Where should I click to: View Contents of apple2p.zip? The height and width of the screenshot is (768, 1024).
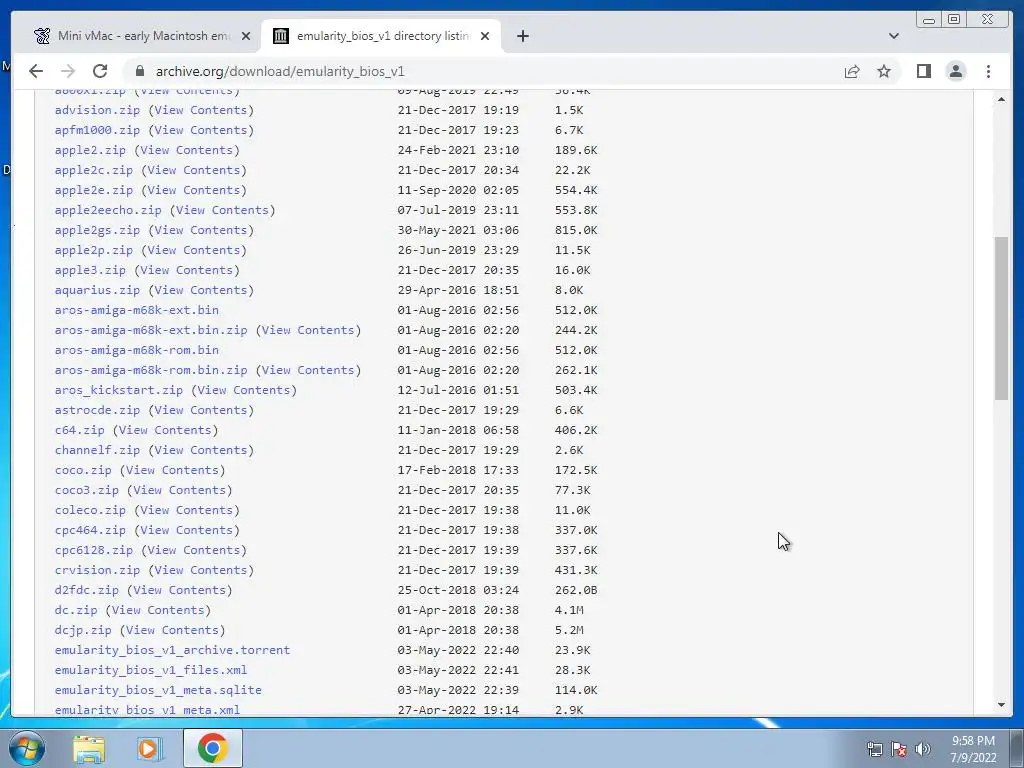(193, 250)
